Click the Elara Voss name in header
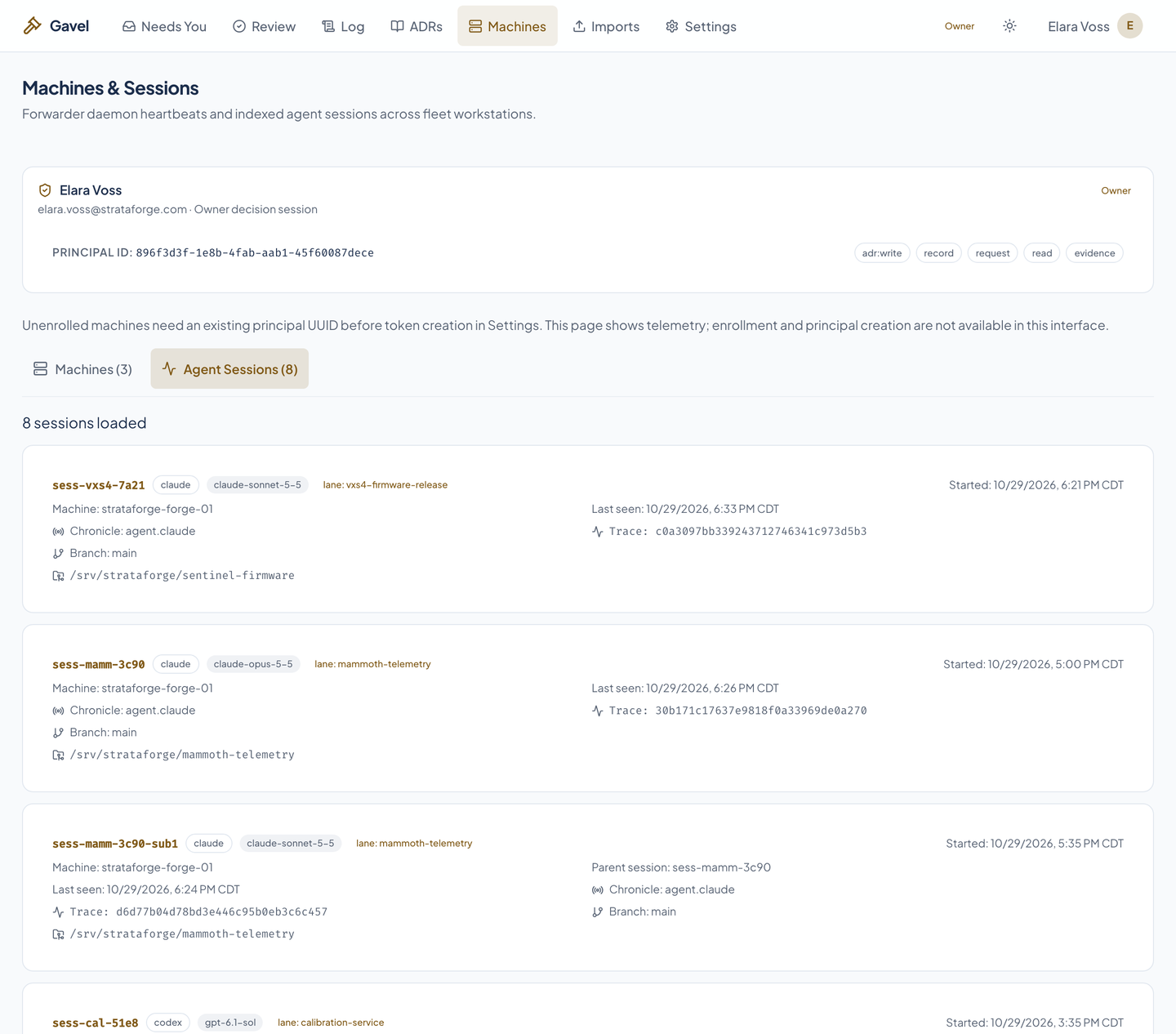Image resolution: width=1176 pixels, height=1034 pixels. [1078, 27]
